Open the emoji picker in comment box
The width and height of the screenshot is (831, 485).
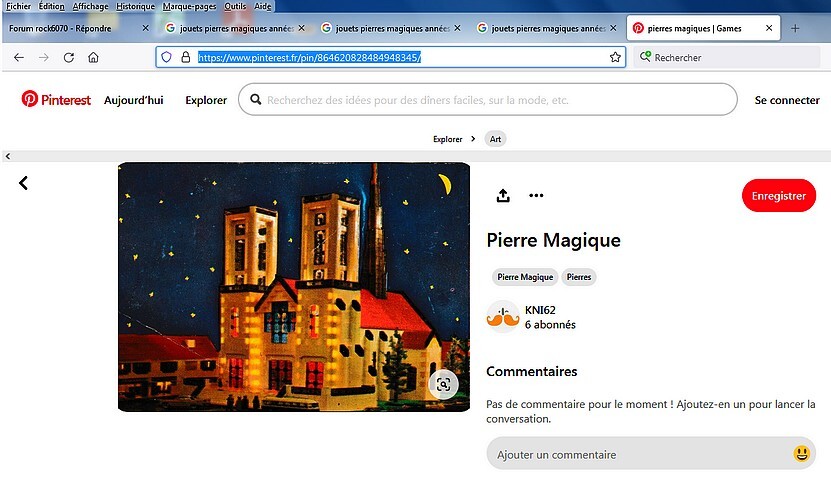[x=801, y=454]
